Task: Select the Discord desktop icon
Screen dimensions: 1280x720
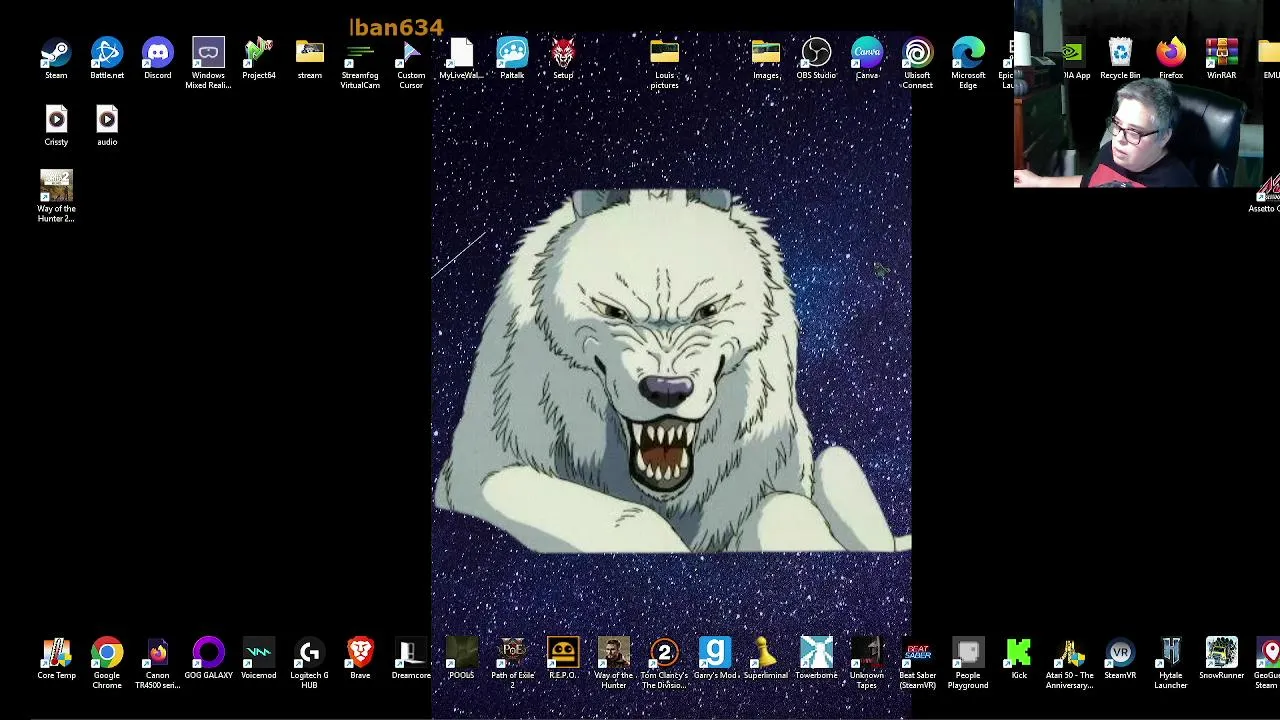Action: pos(157,54)
